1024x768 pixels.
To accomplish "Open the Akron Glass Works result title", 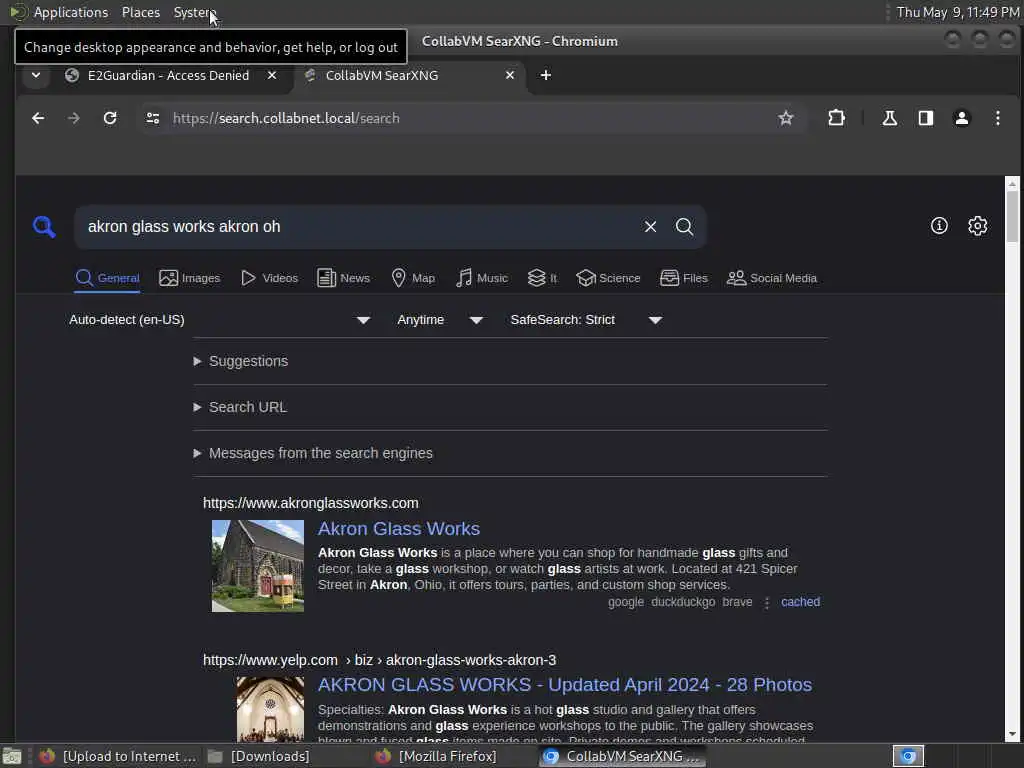I will pyautogui.click(x=399, y=528).
